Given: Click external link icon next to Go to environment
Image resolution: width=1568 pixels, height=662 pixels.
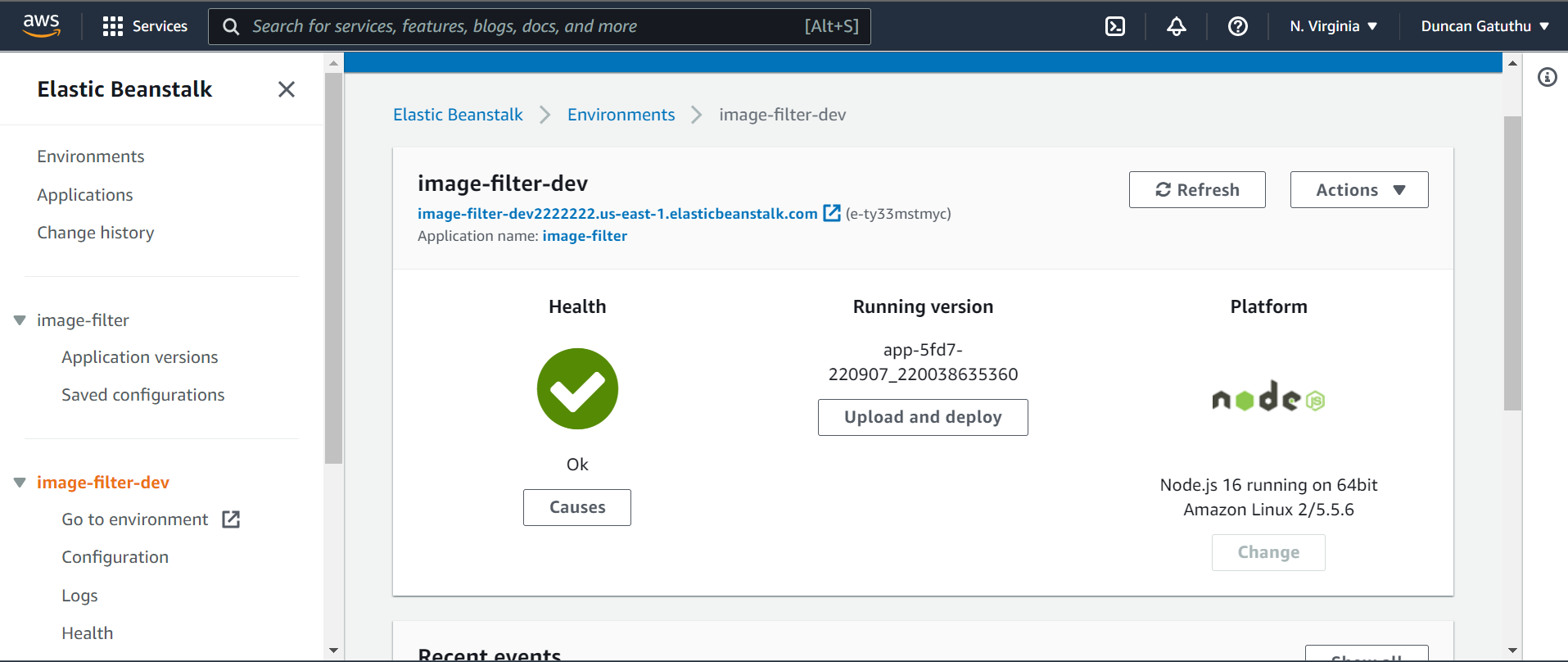Looking at the screenshot, I should pyautogui.click(x=231, y=519).
